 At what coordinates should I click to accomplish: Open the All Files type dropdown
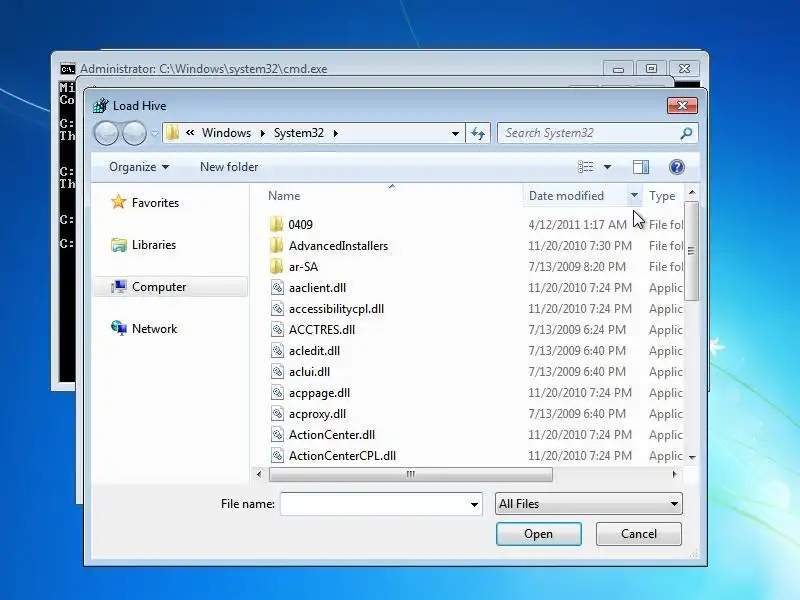click(588, 504)
